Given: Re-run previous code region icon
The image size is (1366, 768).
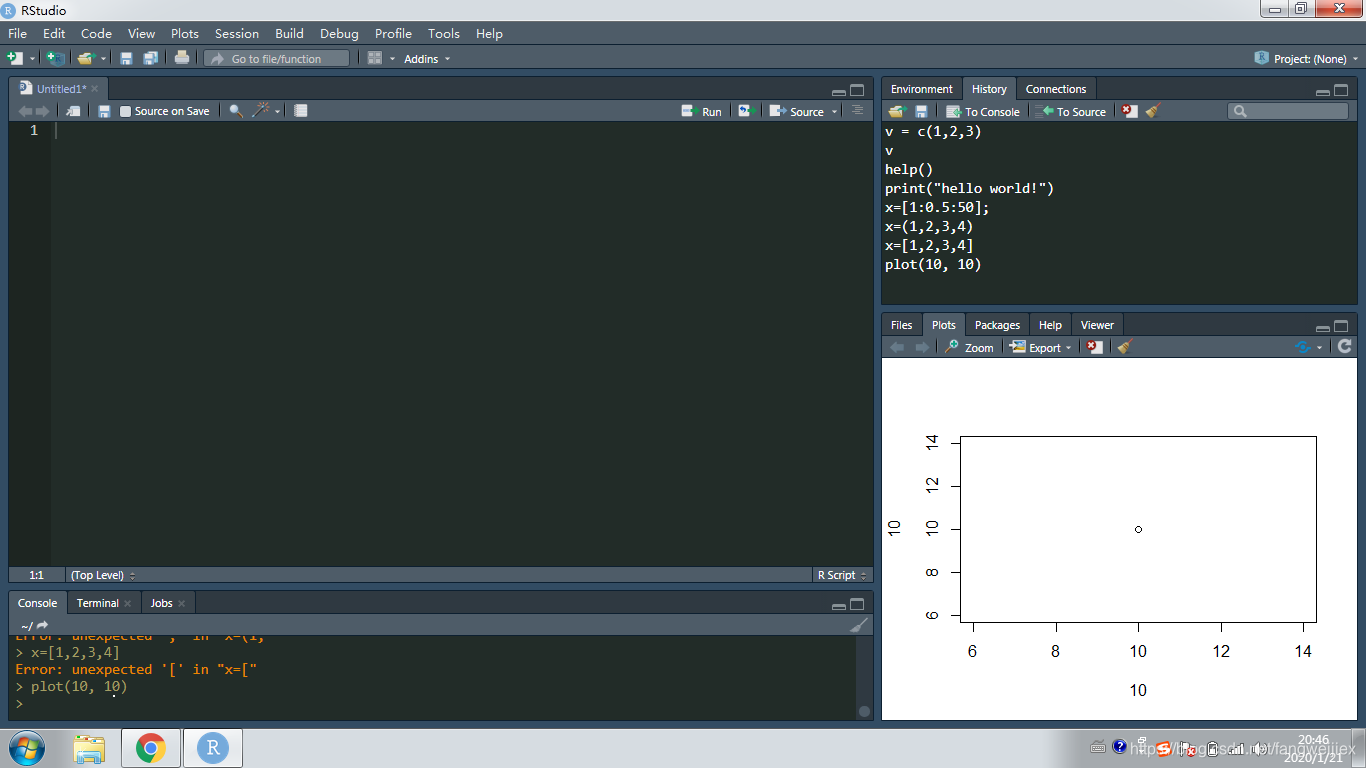Looking at the screenshot, I should coord(745,111).
